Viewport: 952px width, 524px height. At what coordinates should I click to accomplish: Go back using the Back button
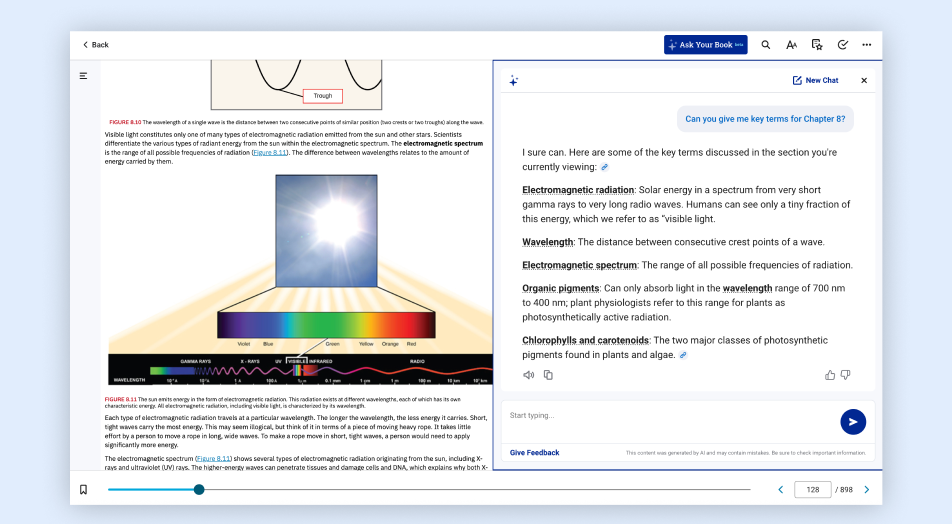[95, 45]
